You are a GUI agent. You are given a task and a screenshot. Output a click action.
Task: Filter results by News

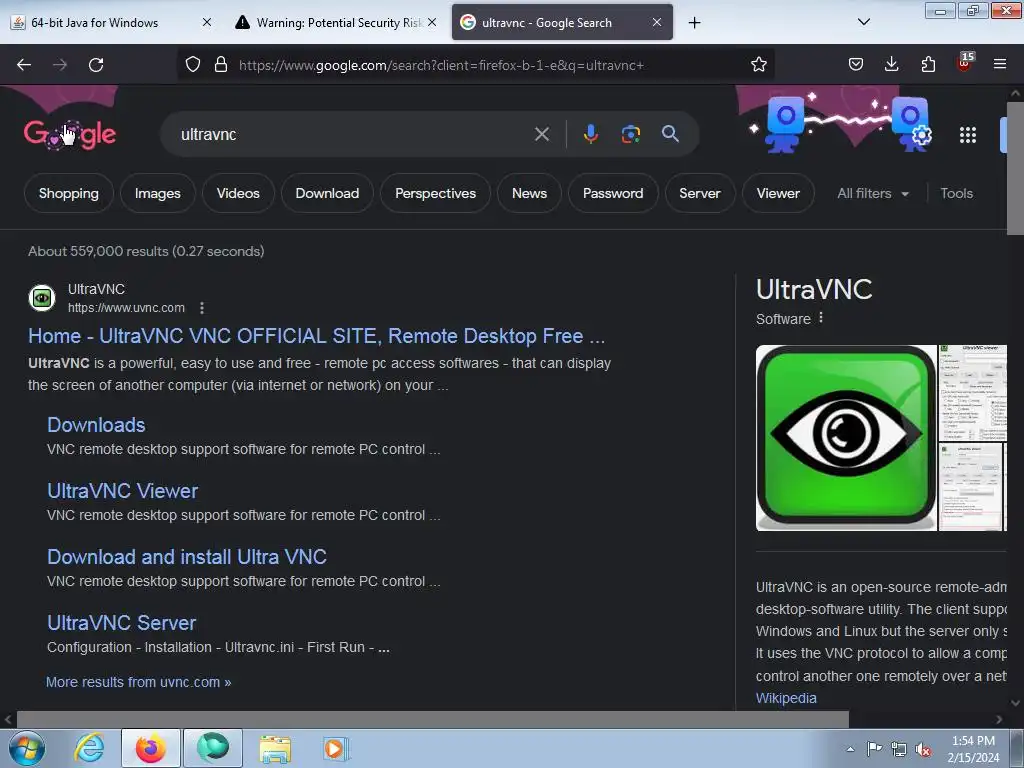(x=529, y=193)
